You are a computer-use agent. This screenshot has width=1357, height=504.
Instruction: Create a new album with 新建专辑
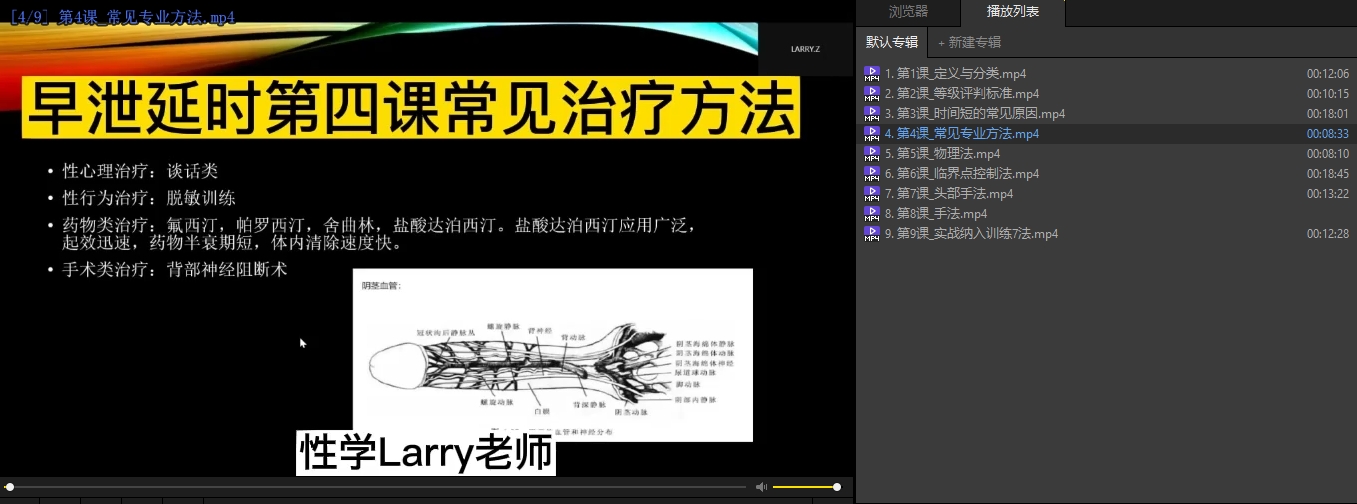(969, 42)
